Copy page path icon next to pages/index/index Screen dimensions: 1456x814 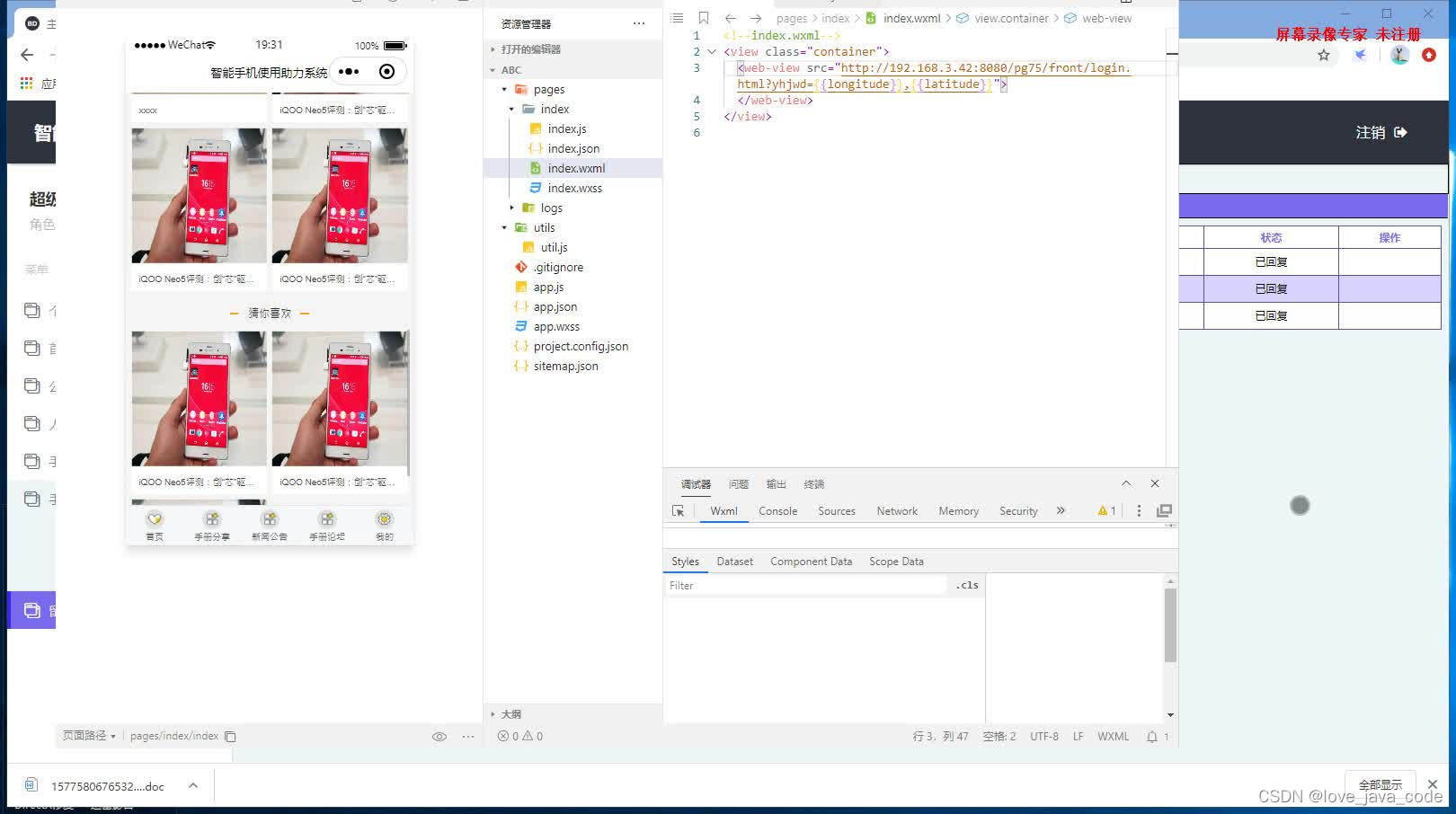(x=230, y=737)
